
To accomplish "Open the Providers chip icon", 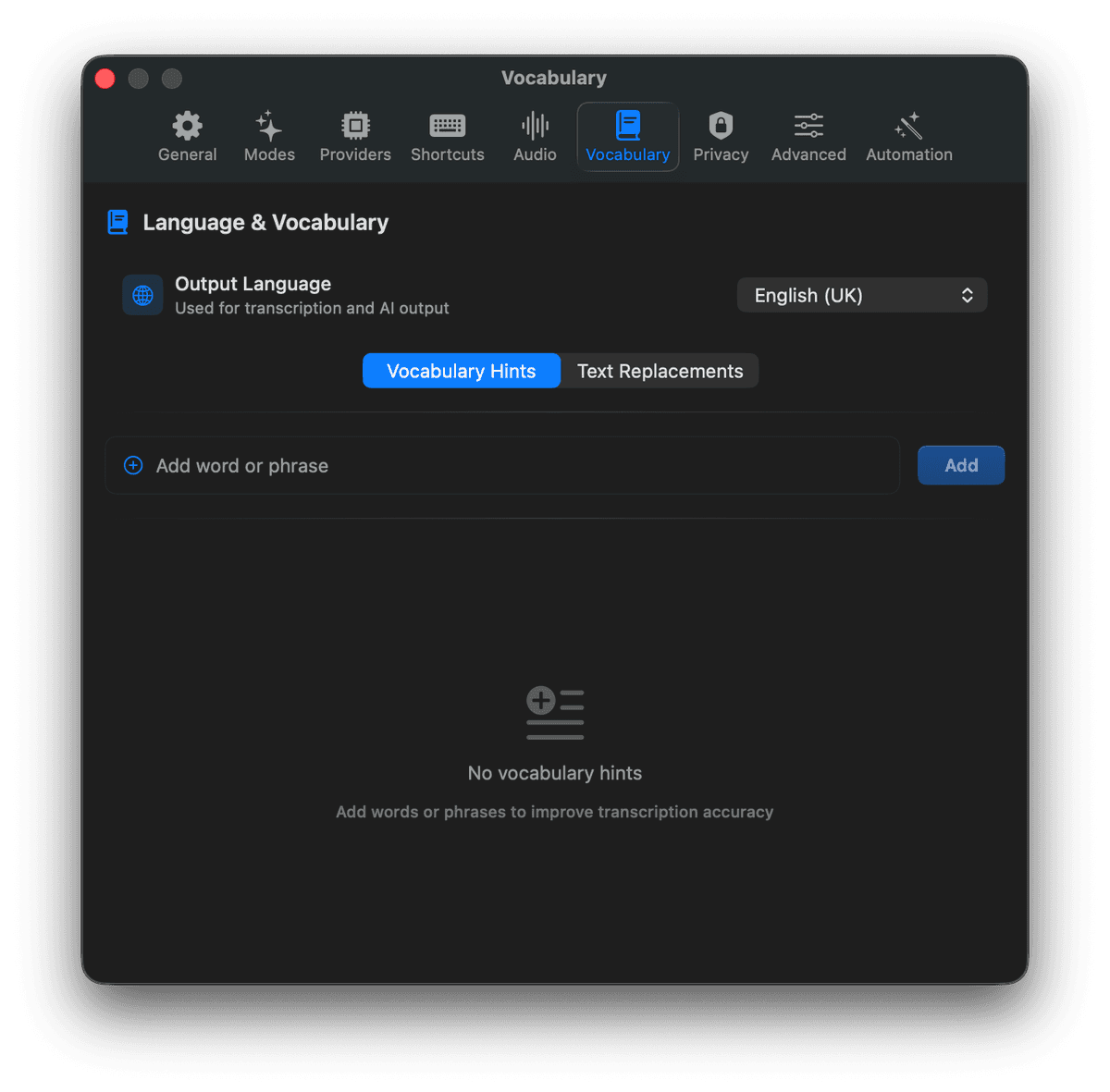I will click(x=355, y=127).
